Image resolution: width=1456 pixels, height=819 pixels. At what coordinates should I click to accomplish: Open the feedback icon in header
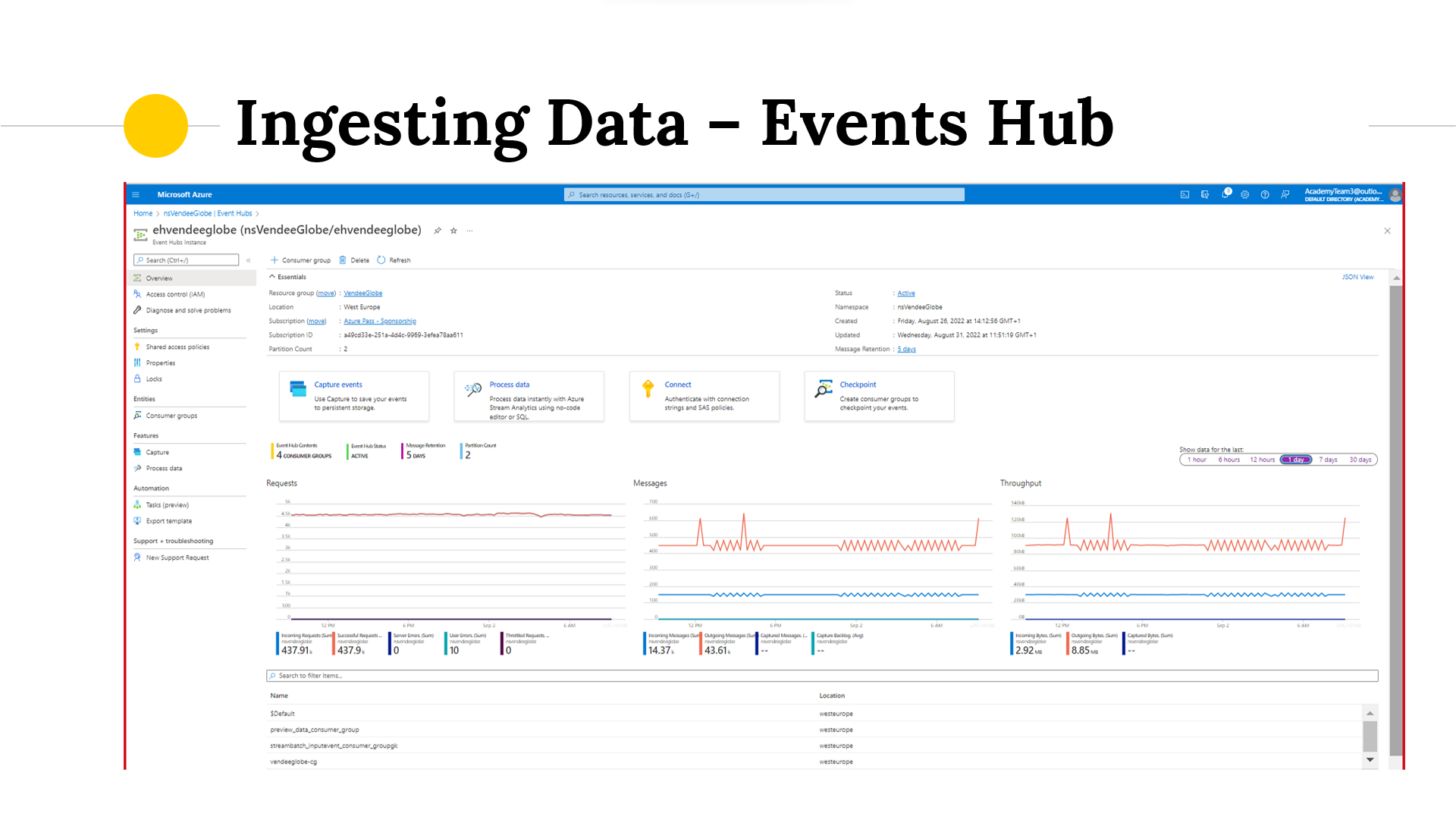[1285, 195]
